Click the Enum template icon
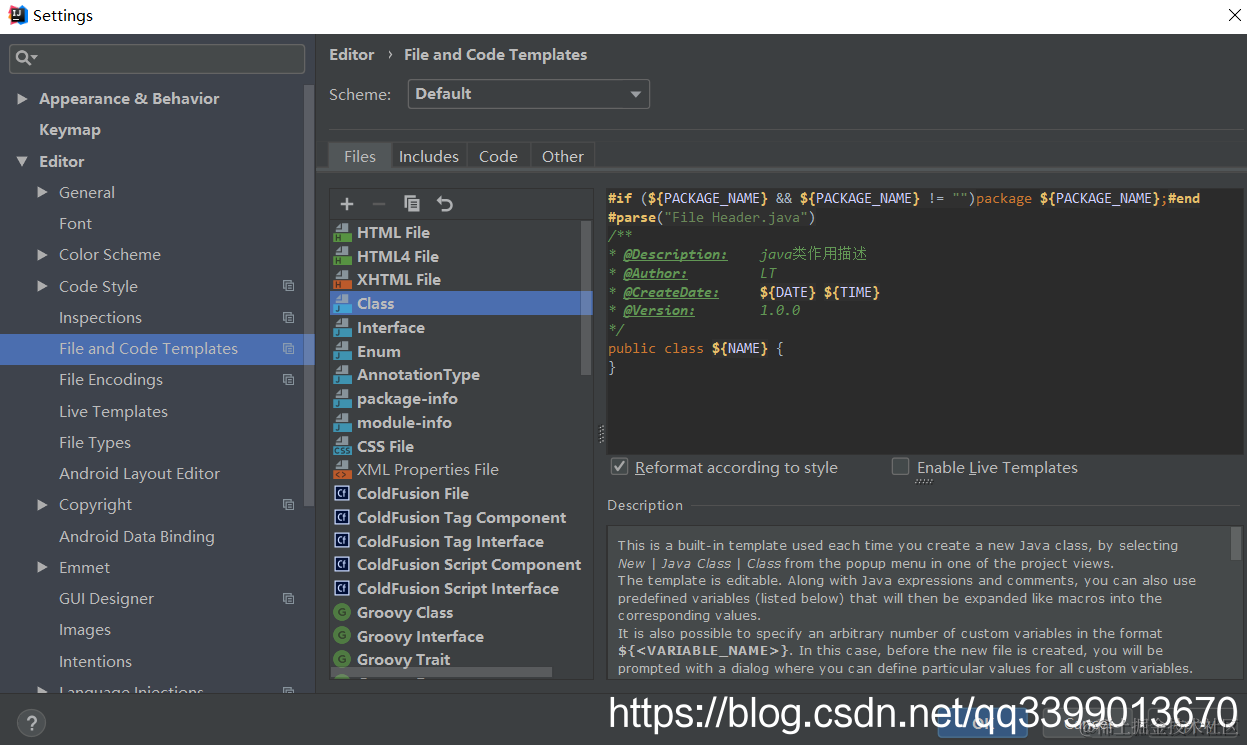Image resolution: width=1247 pixels, height=745 pixels. [342, 352]
